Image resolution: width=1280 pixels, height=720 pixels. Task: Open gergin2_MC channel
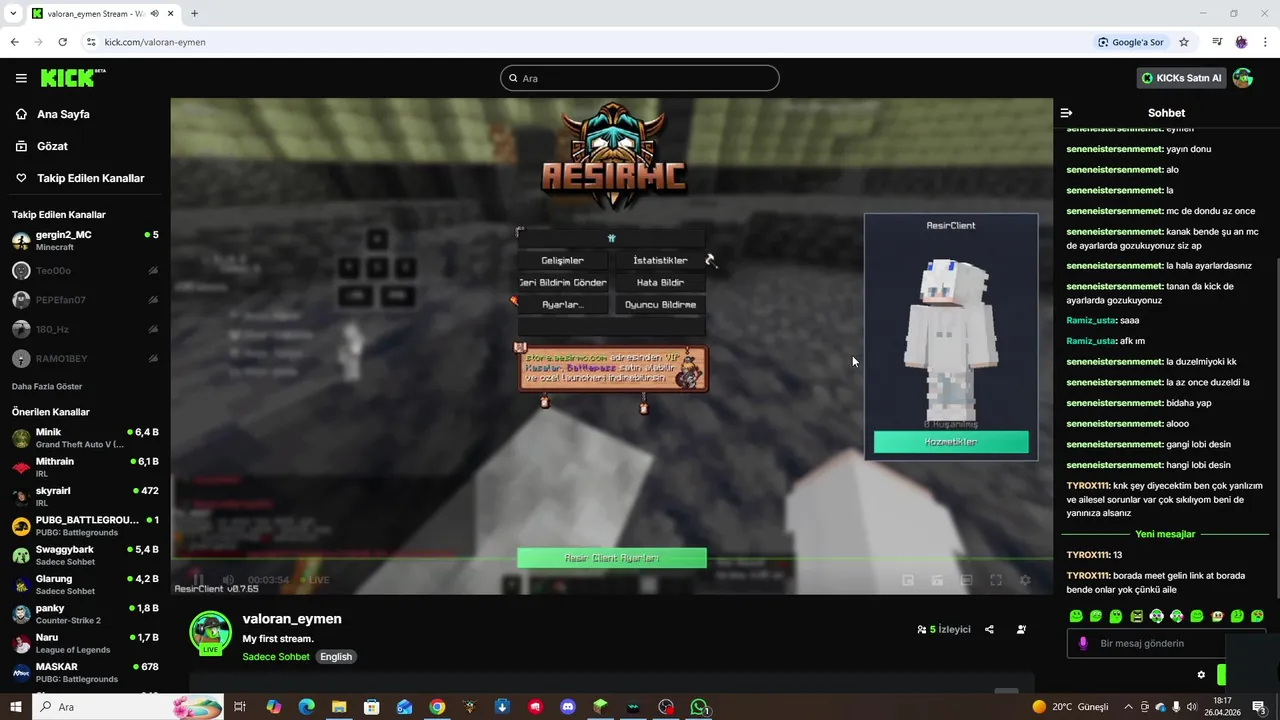point(85,241)
